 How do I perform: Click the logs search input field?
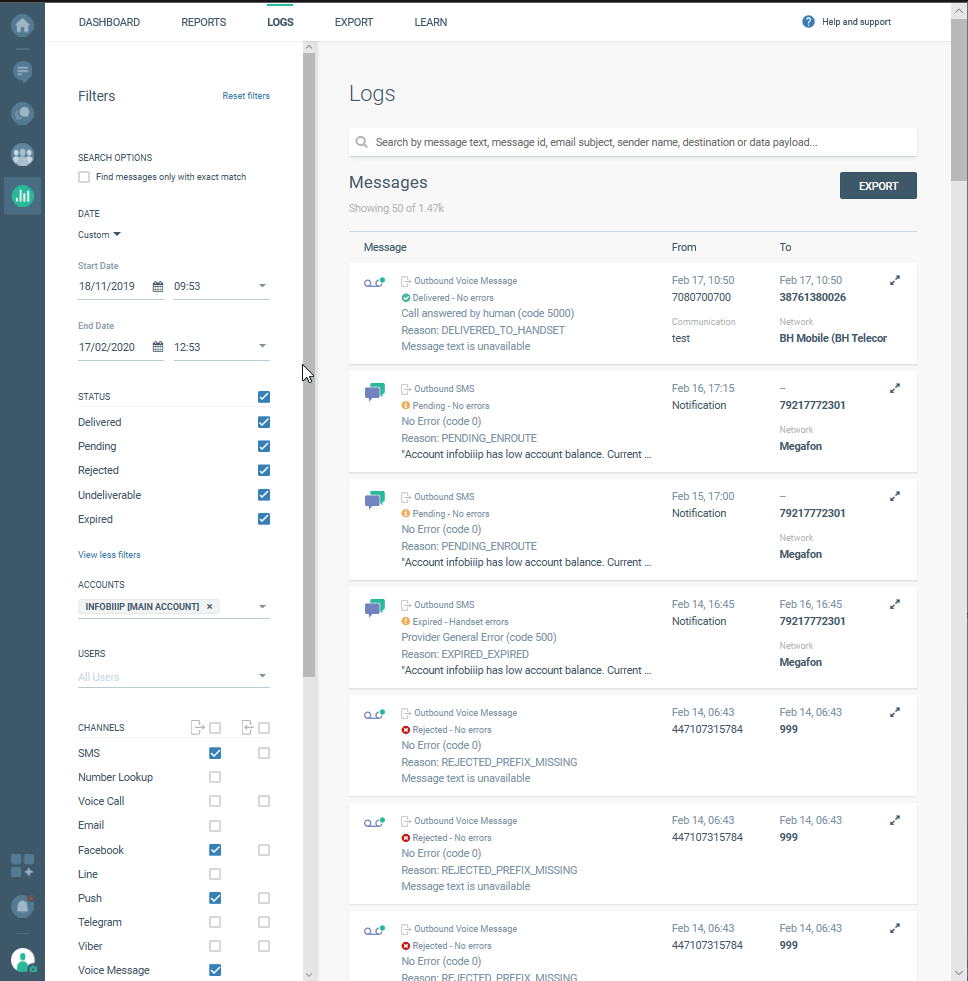640,142
